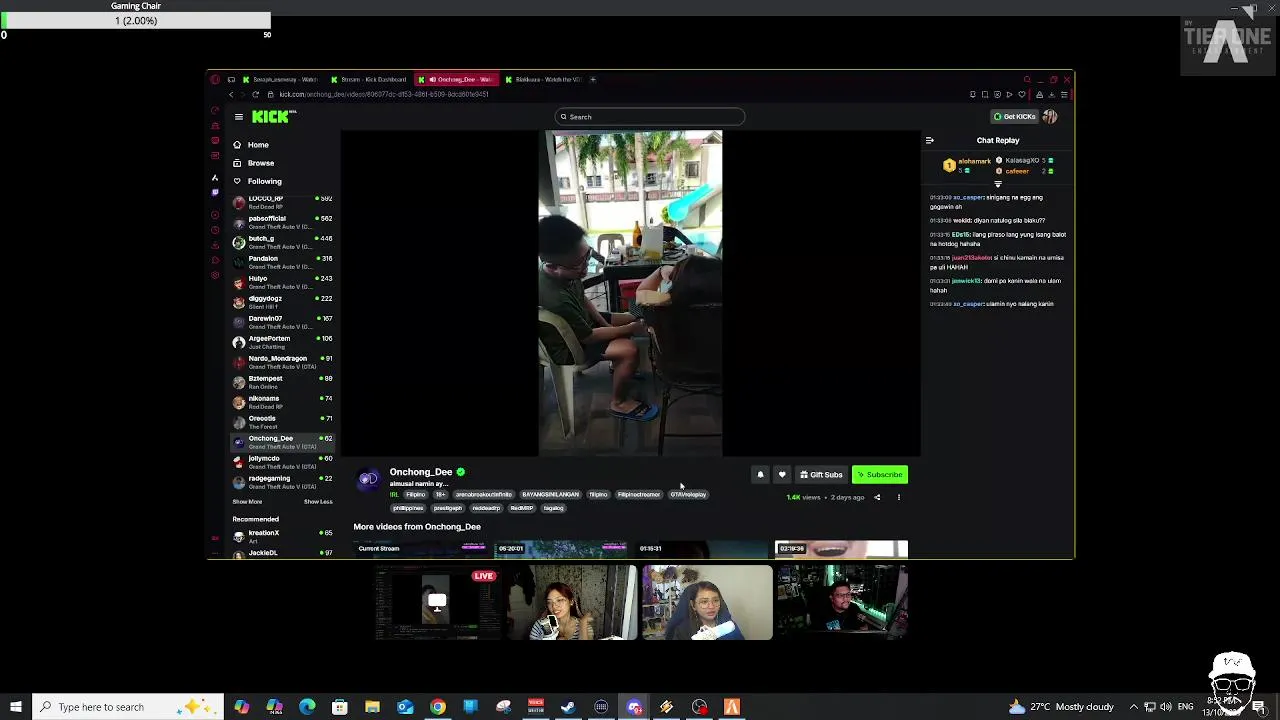Open jollymcdo channel in sidebar
The height and width of the screenshot is (720, 1280).
tap(282, 462)
